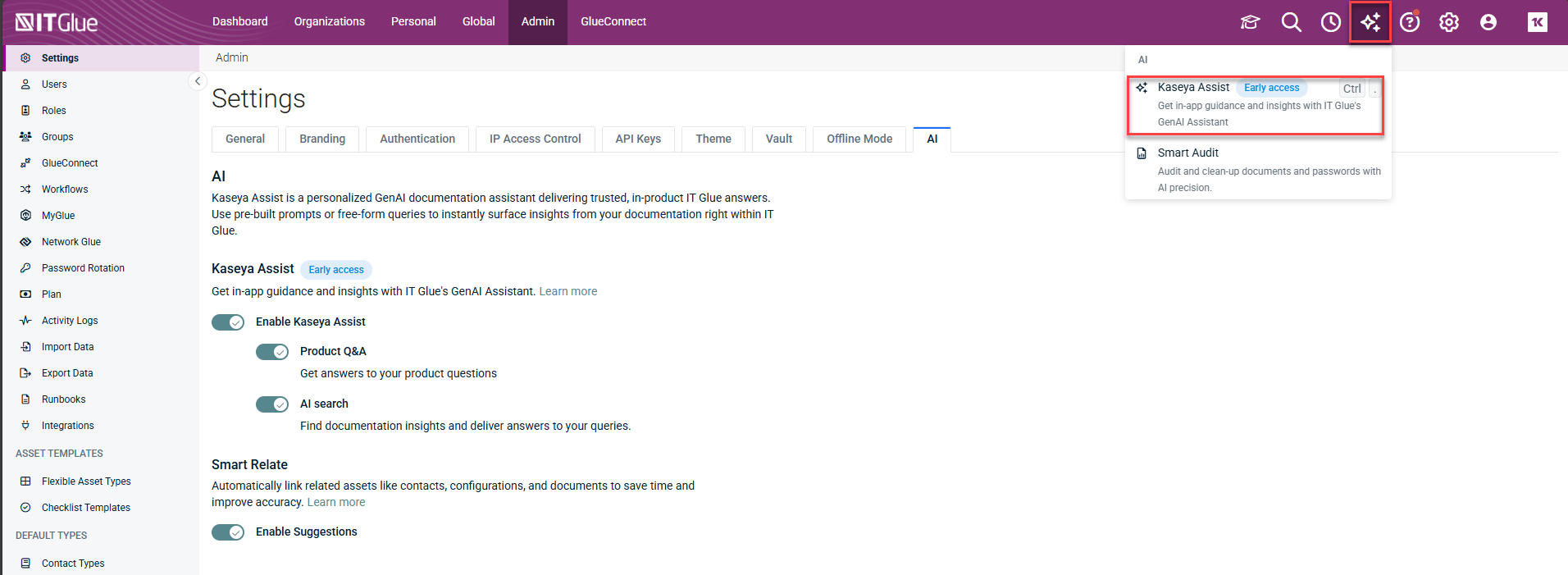Toggle Enable Suggestions for Smart Relate
The height and width of the screenshot is (575, 1568).
click(x=228, y=532)
